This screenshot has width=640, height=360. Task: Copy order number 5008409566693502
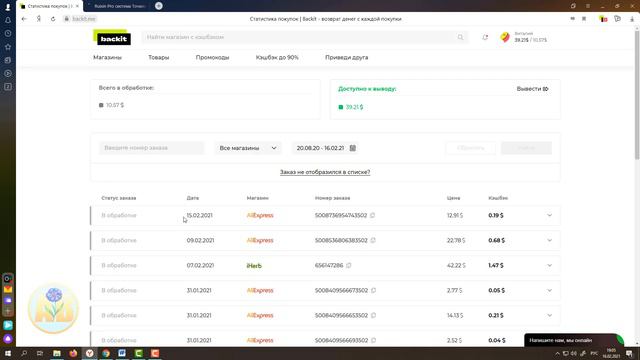373,340
